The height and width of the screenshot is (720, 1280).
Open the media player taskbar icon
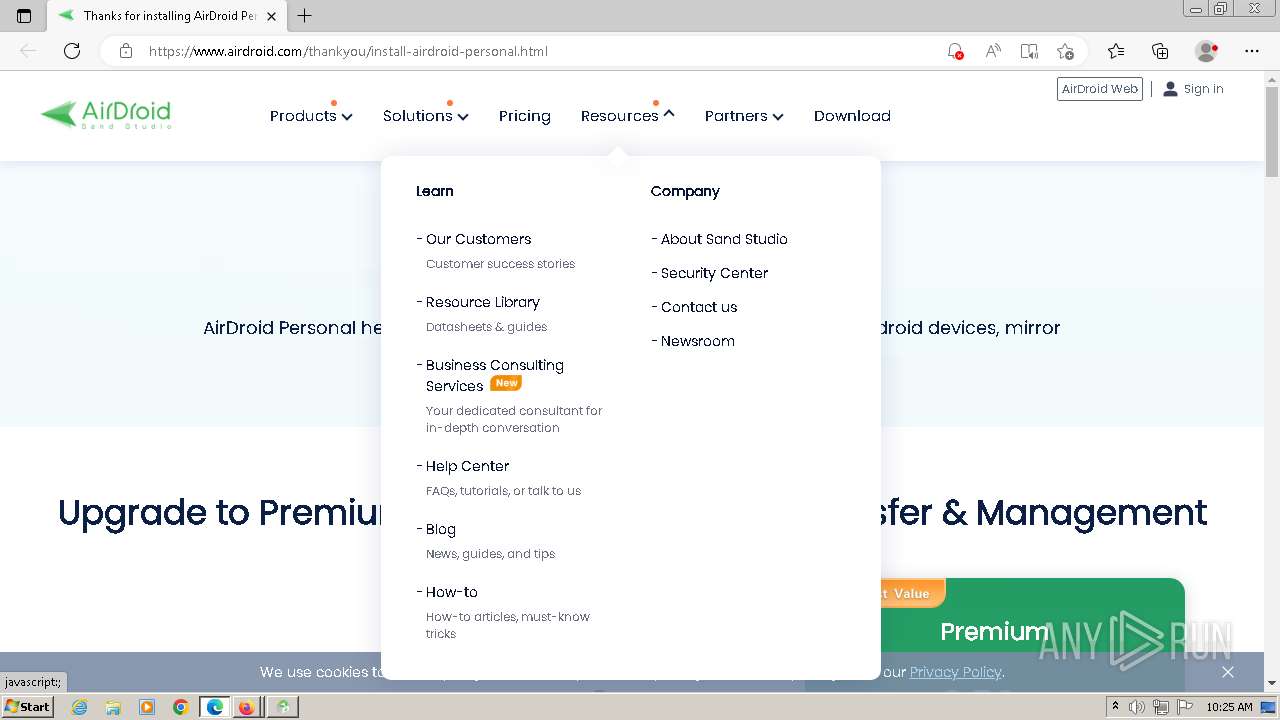click(147, 707)
